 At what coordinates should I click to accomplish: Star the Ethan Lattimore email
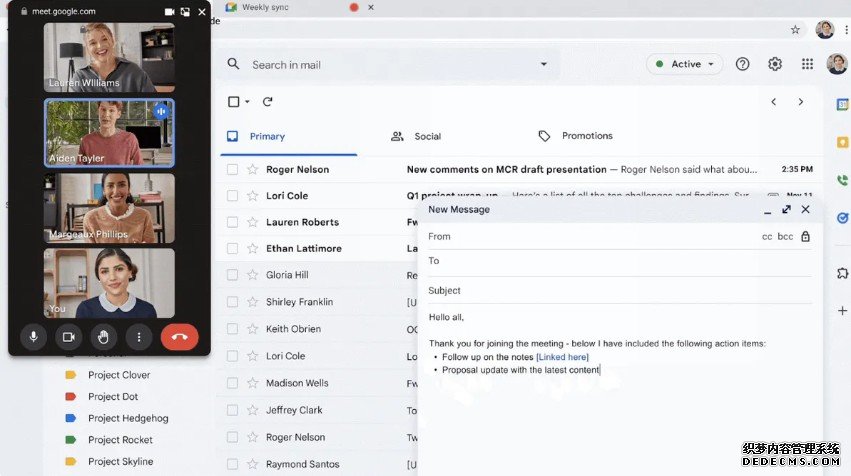(252, 249)
